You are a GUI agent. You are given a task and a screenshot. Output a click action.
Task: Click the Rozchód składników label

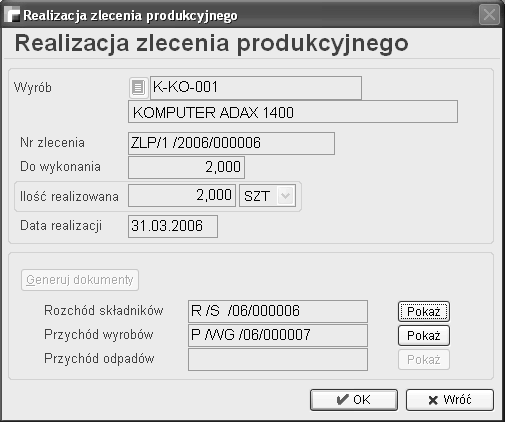click(104, 310)
